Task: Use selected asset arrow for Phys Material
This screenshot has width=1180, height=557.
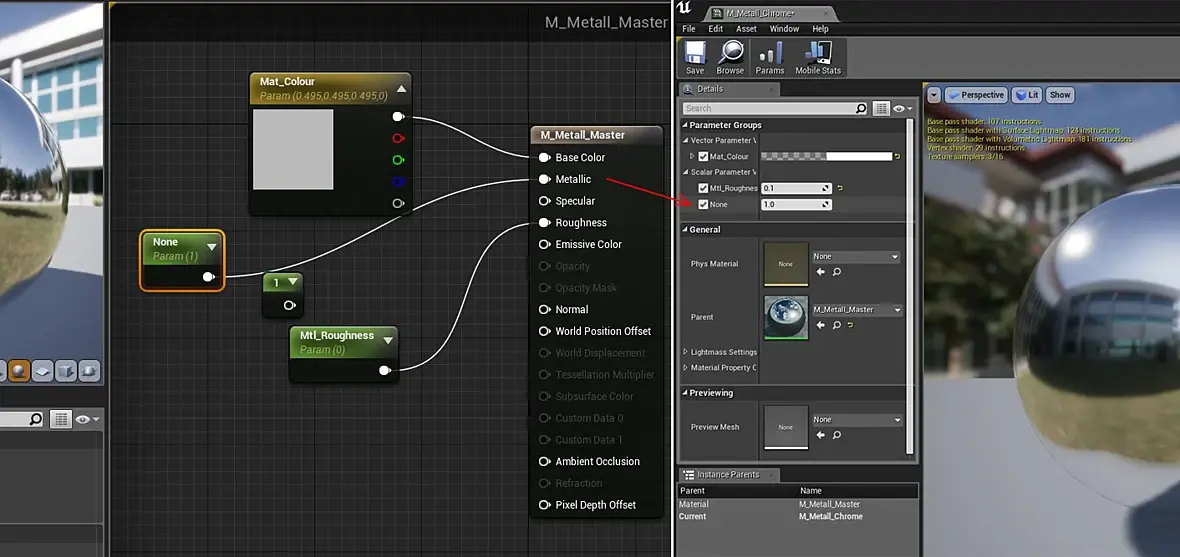Action: point(821,272)
